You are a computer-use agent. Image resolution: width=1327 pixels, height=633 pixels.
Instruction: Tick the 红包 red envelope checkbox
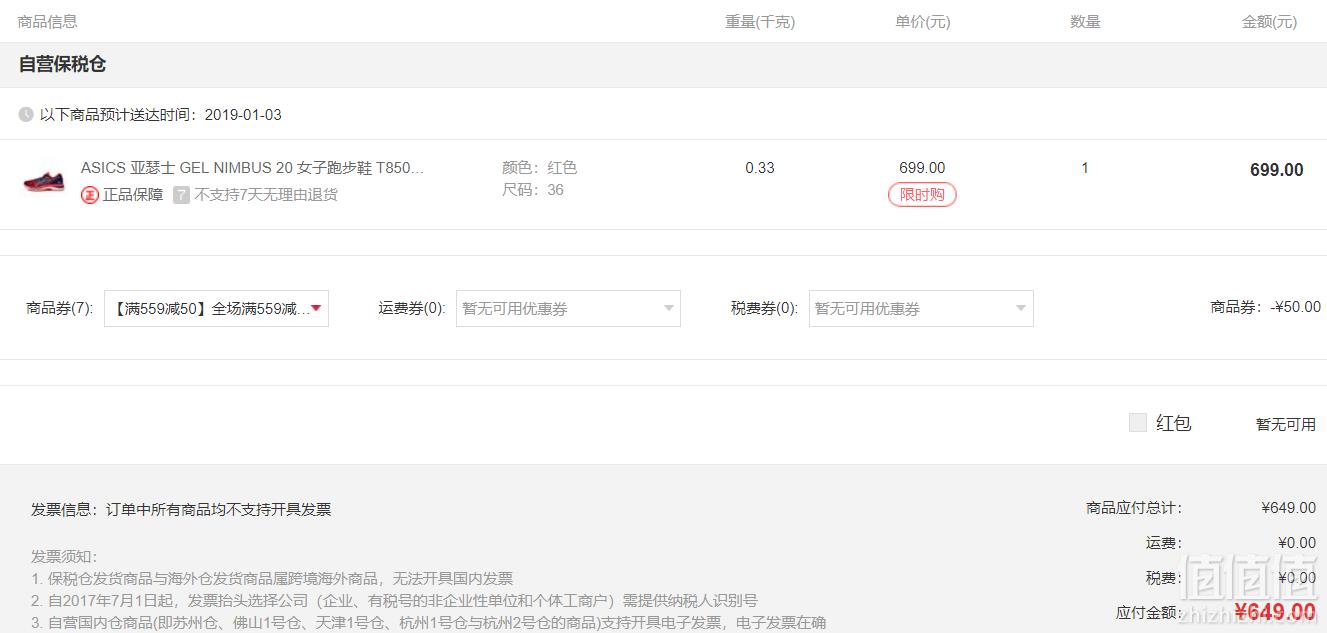(1137, 423)
